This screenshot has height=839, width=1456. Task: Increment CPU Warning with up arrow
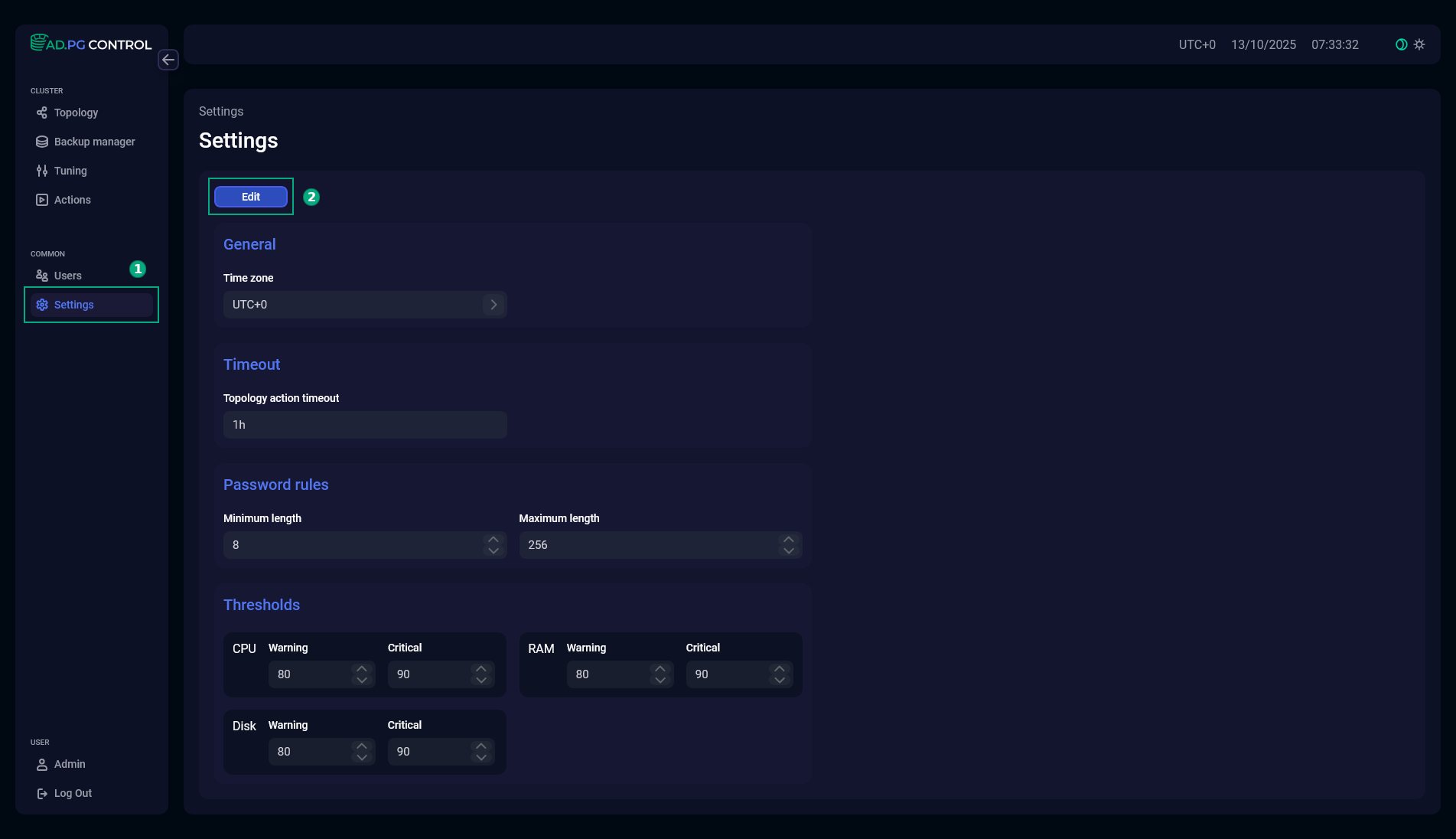point(362,669)
